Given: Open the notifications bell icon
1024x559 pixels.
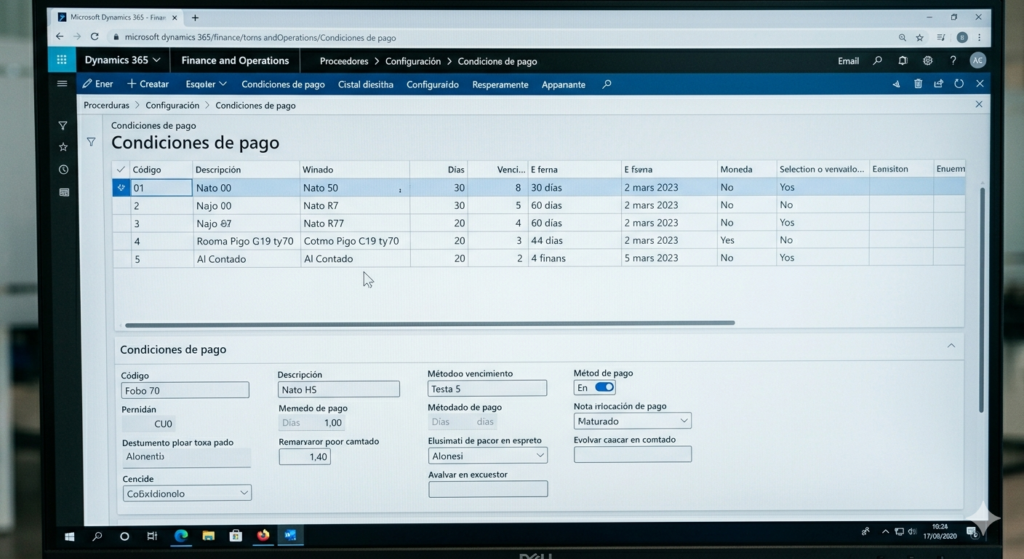Looking at the screenshot, I should click(903, 61).
